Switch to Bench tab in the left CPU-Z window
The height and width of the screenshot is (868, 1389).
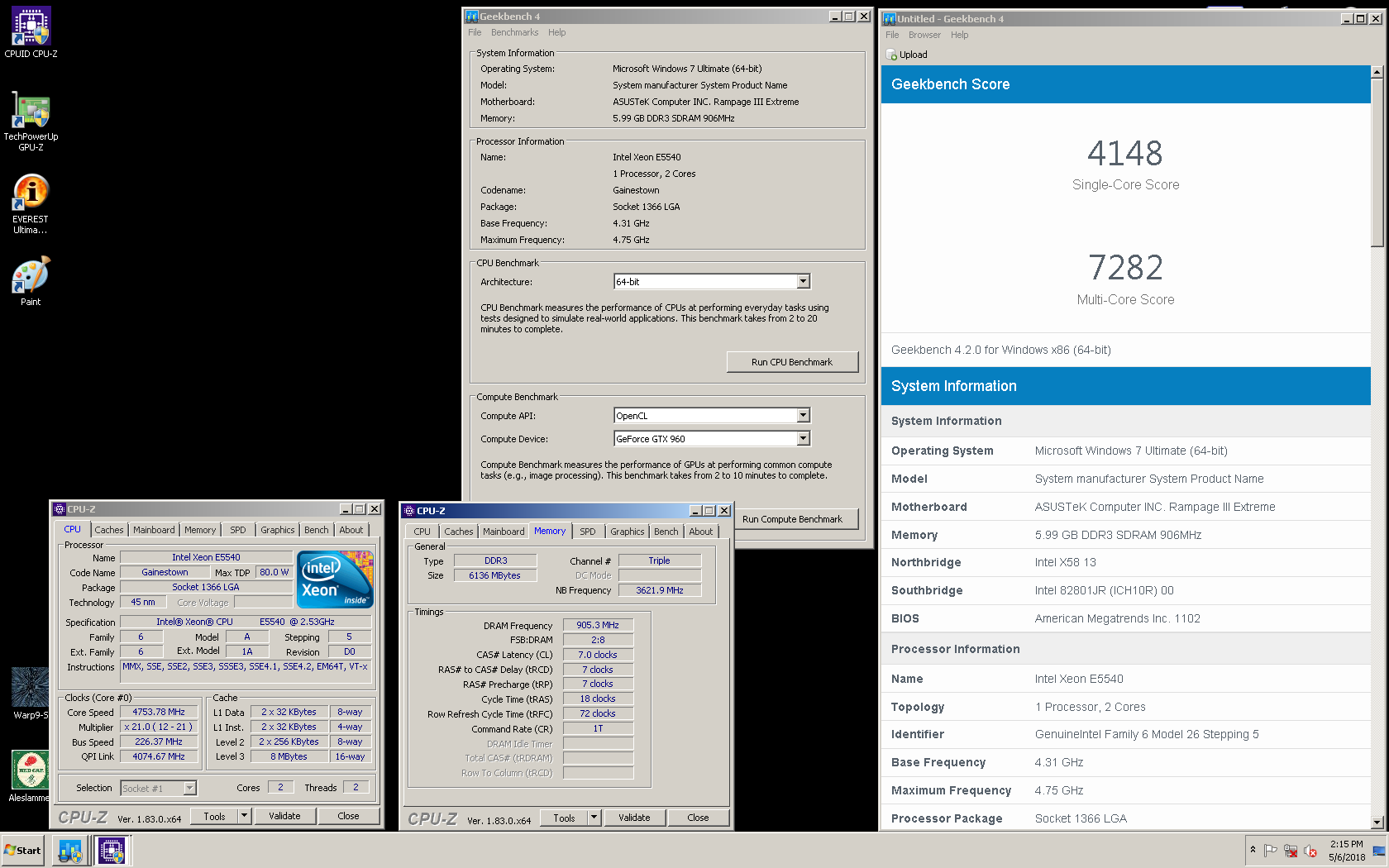coord(316,530)
